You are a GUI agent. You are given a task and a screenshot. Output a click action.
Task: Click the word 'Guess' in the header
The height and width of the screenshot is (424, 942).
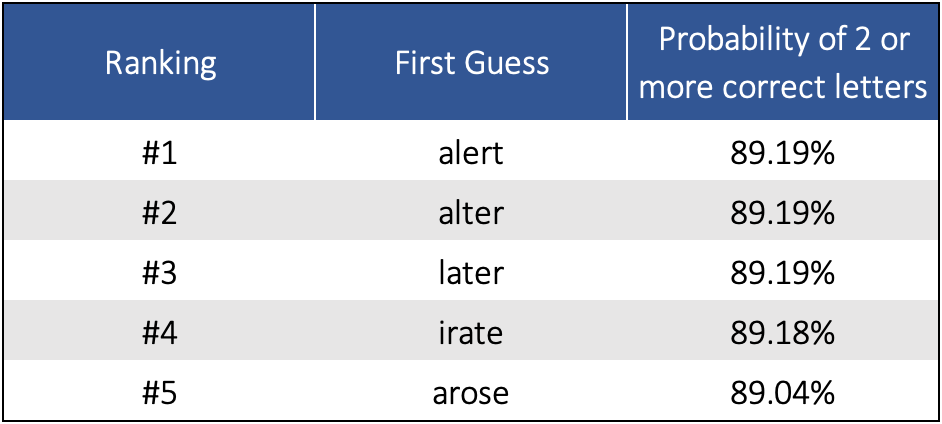(507, 63)
